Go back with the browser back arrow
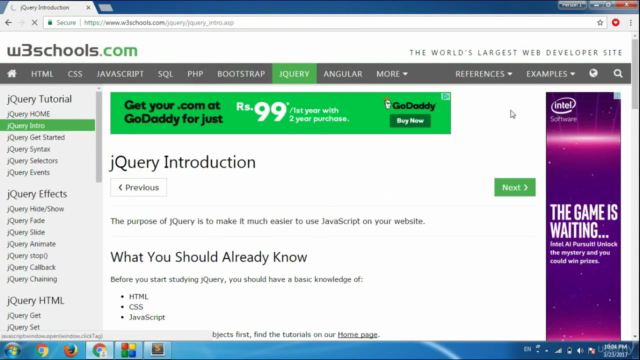 (9, 22)
